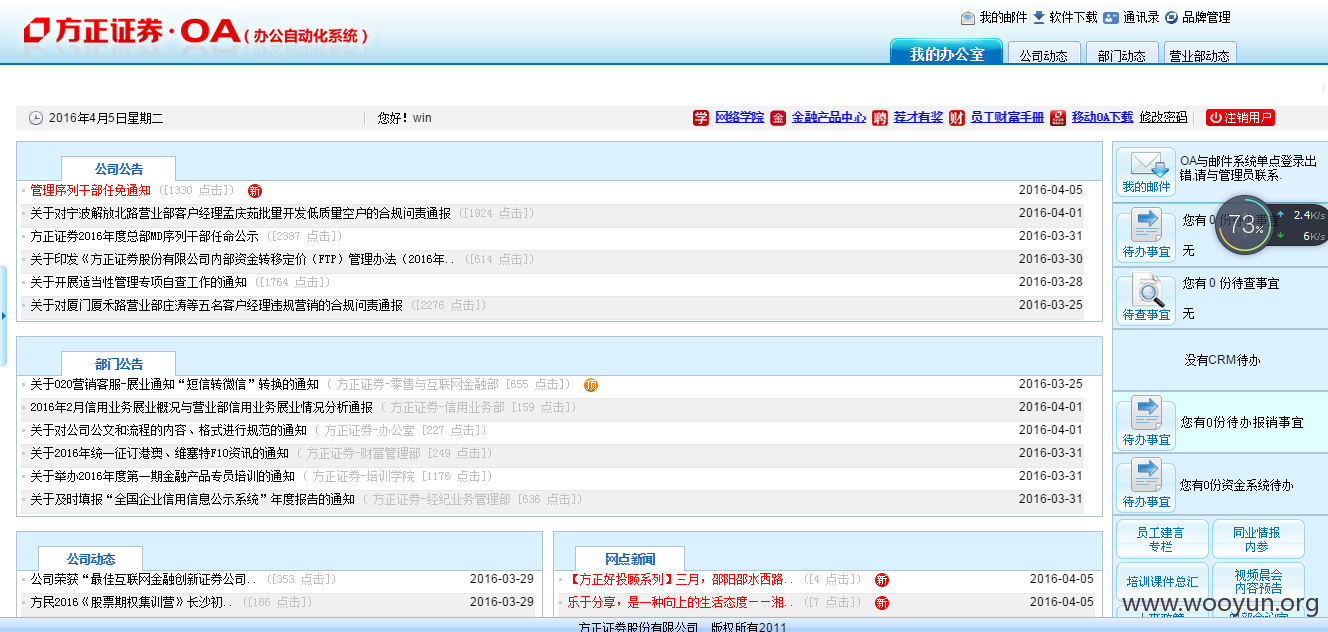Click the mobile OA download icon
This screenshot has height=632, width=1328.
[x=1058, y=118]
